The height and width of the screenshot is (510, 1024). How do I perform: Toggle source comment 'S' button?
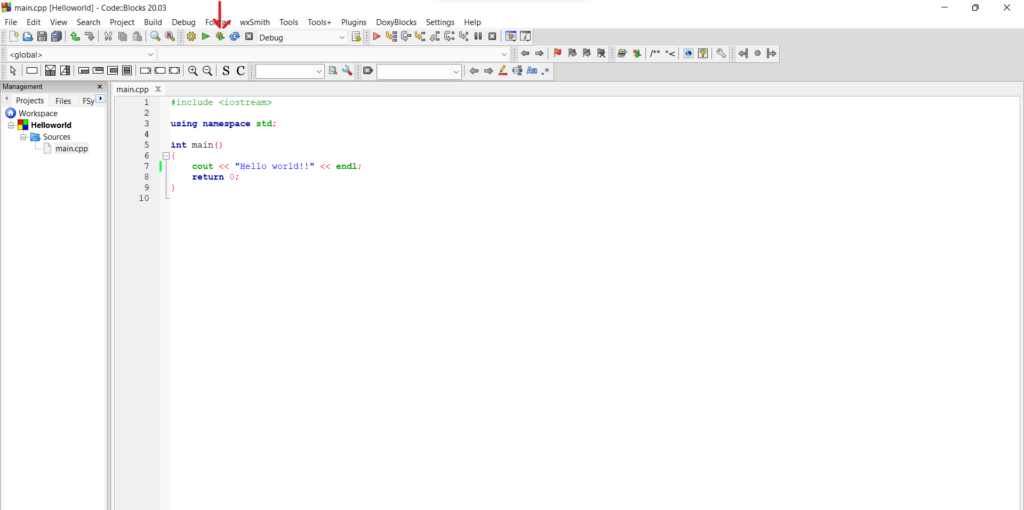coord(226,71)
